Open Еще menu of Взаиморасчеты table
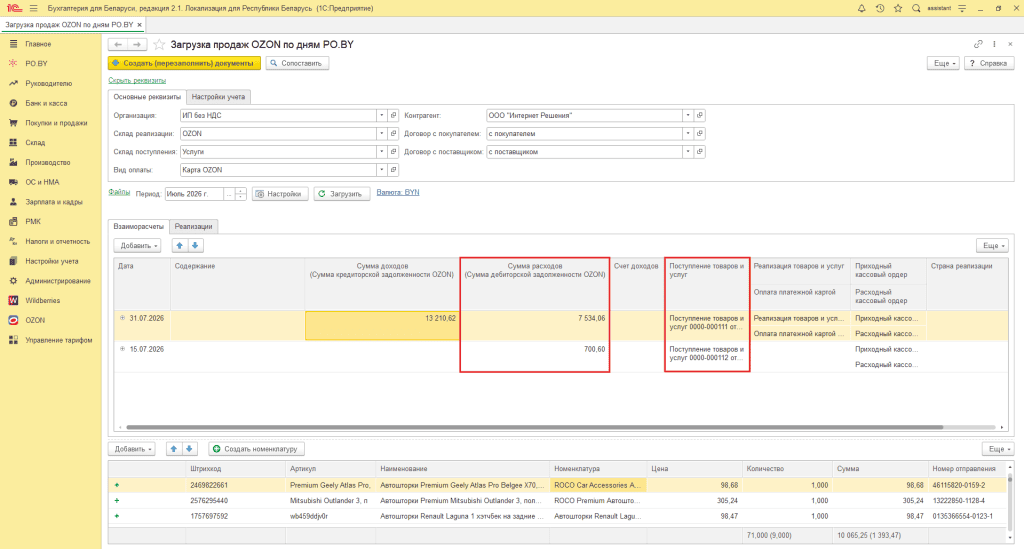This screenshot has height=549, width=1024. coord(993,245)
